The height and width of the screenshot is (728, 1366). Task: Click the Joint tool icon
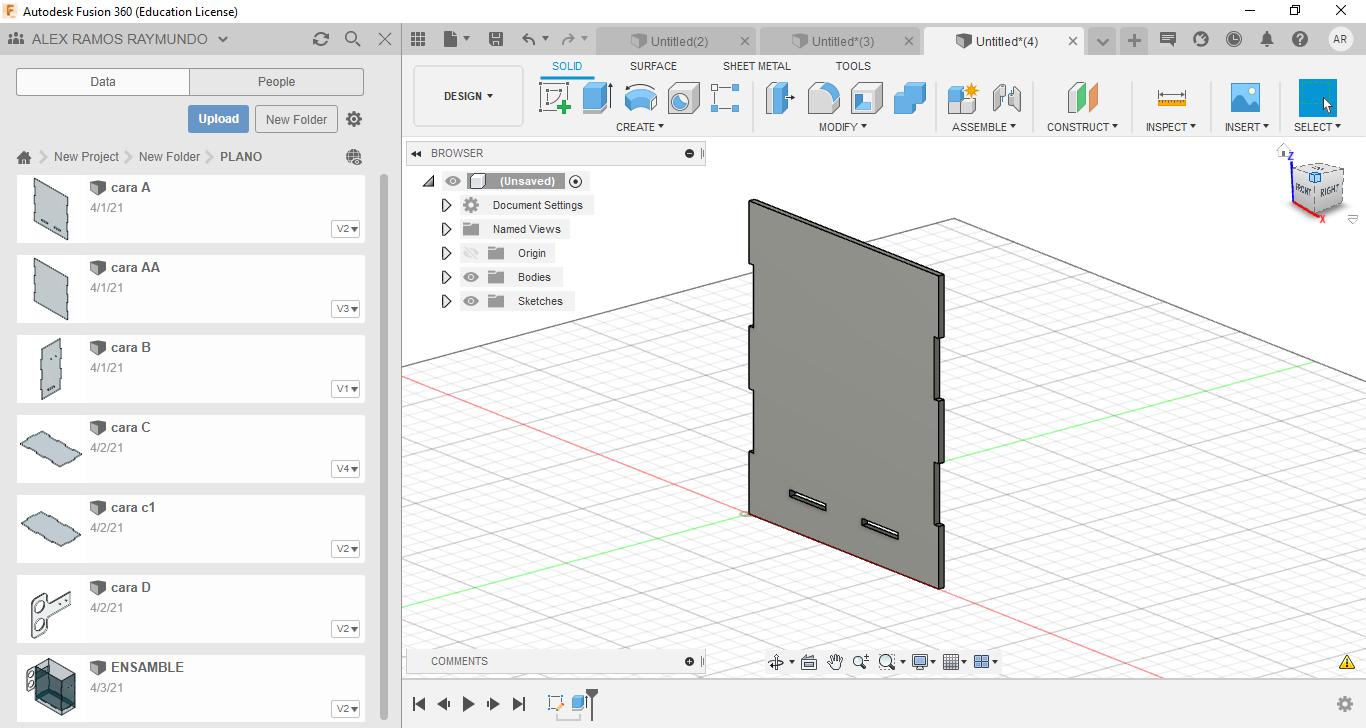(x=1006, y=98)
